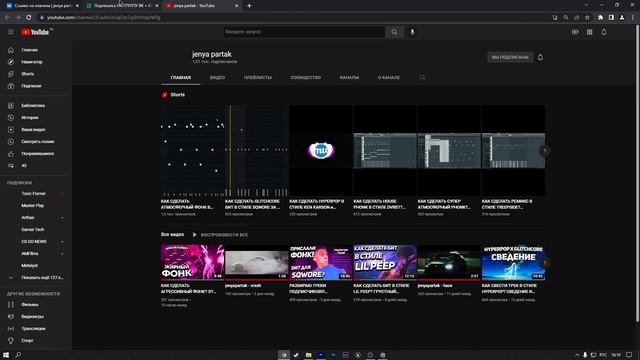Click Воспроизвести все play all
Screen dimensions: 640x360
pyautogui.click(x=220, y=235)
